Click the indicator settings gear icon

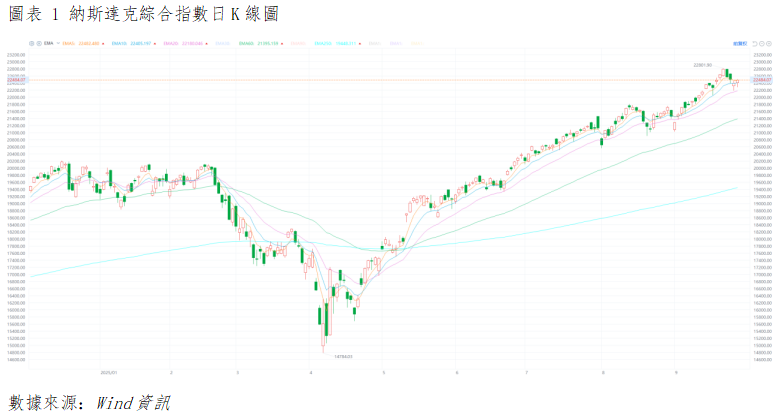click(x=32, y=43)
